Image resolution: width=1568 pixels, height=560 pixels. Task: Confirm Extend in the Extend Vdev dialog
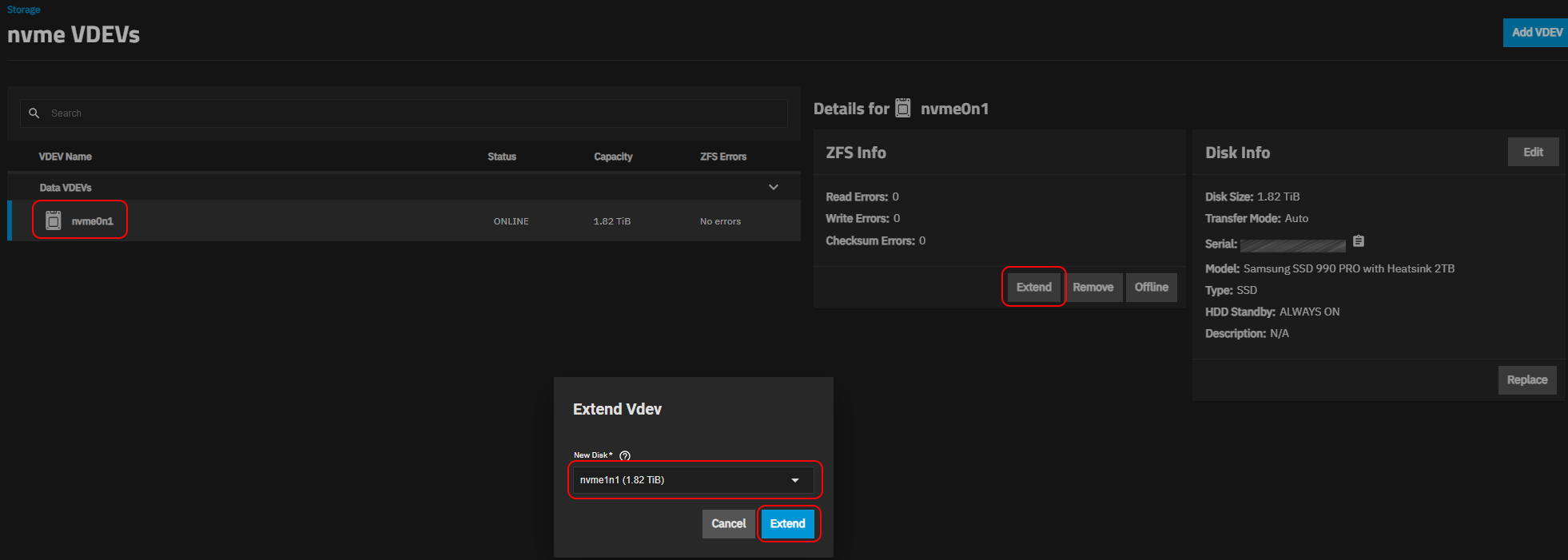click(x=787, y=523)
